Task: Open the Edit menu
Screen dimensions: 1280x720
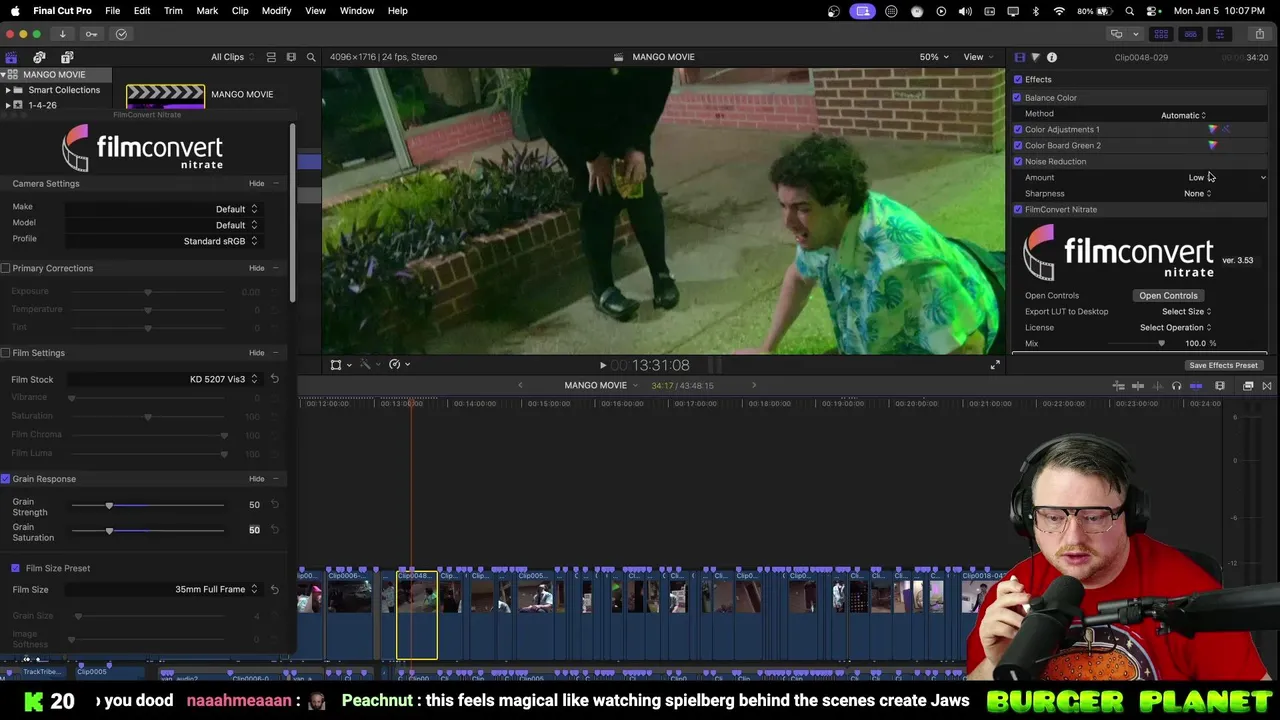Action: pos(142,11)
